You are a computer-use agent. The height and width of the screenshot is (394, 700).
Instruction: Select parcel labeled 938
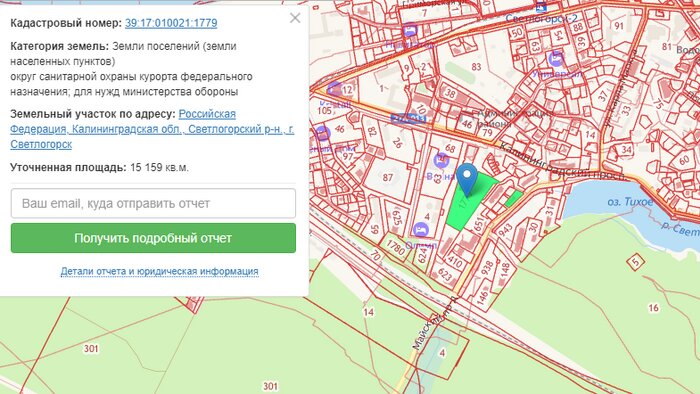coord(487,268)
